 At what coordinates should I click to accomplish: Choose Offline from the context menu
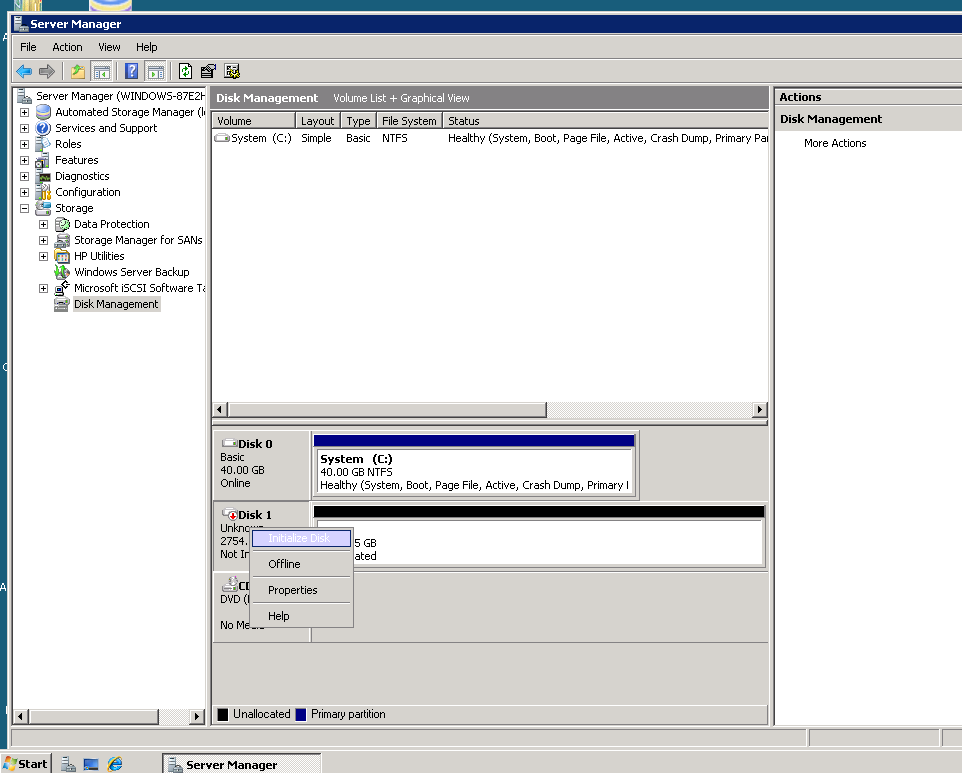click(301, 564)
